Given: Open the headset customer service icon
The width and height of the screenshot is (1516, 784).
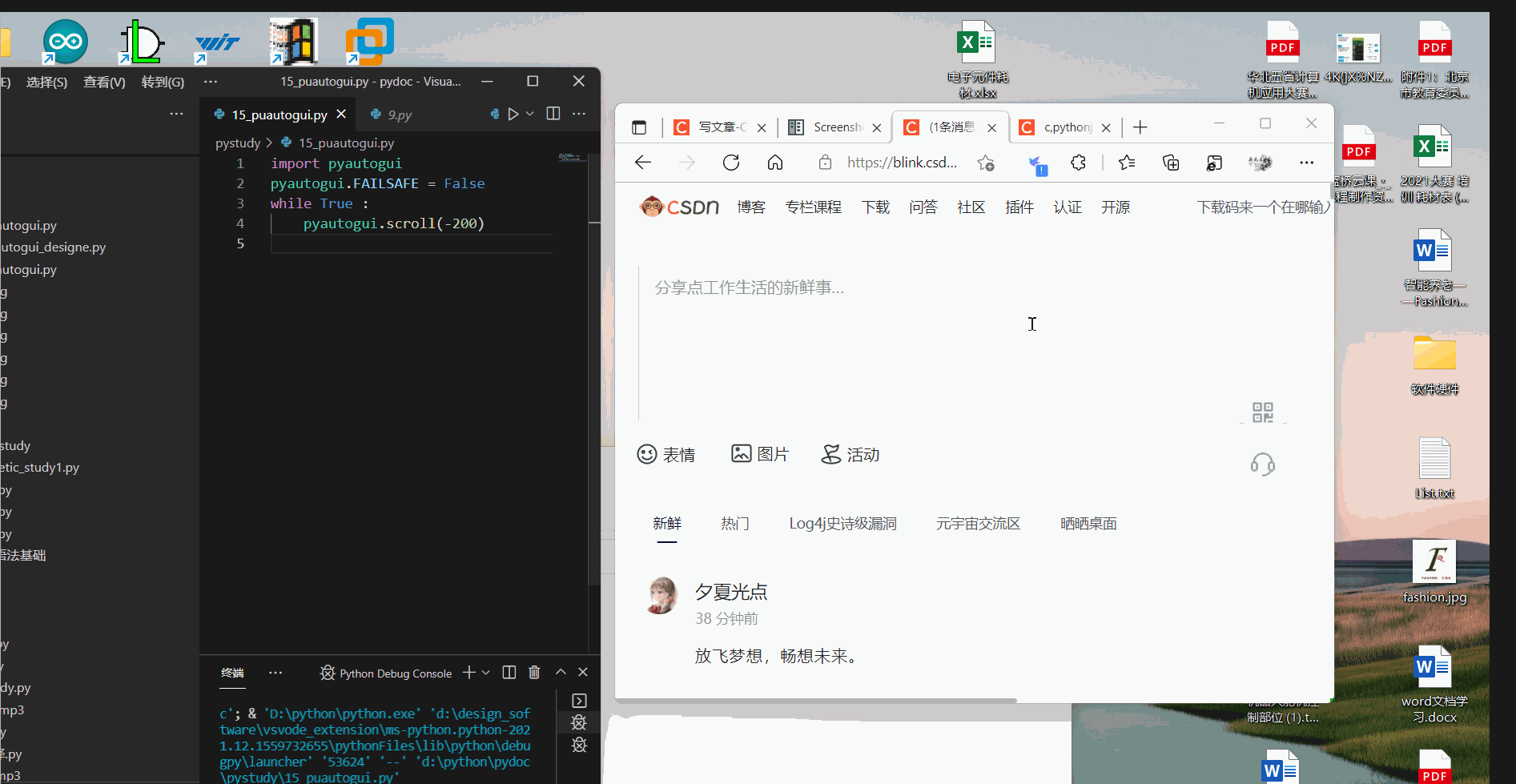Looking at the screenshot, I should click(x=1263, y=464).
